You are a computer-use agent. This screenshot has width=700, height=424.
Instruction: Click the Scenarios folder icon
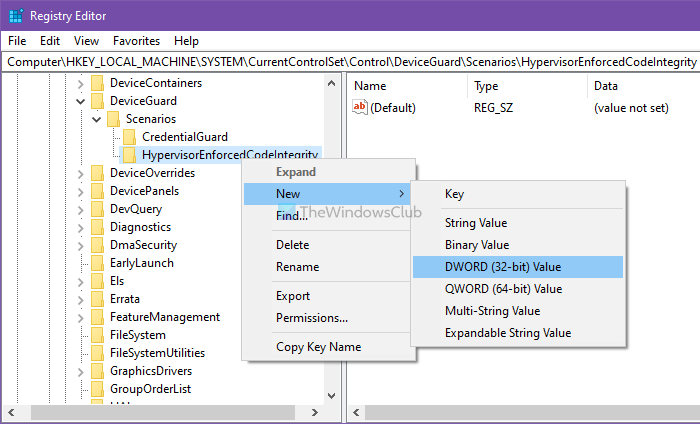click(x=113, y=119)
